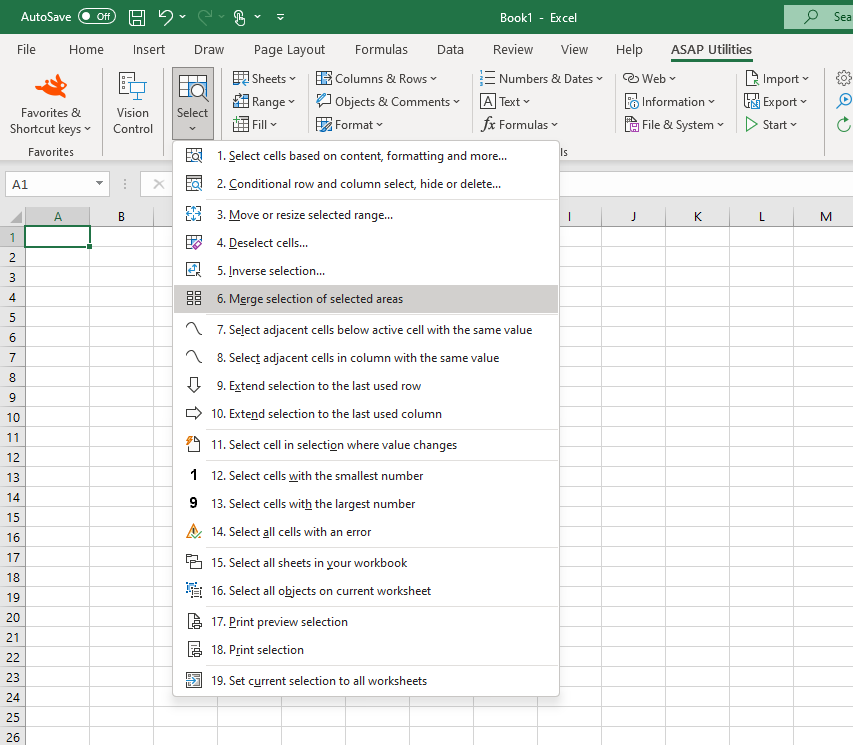Expand Numbers & Dates dropdown
The image size is (853, 745).
tap(541, 78)
